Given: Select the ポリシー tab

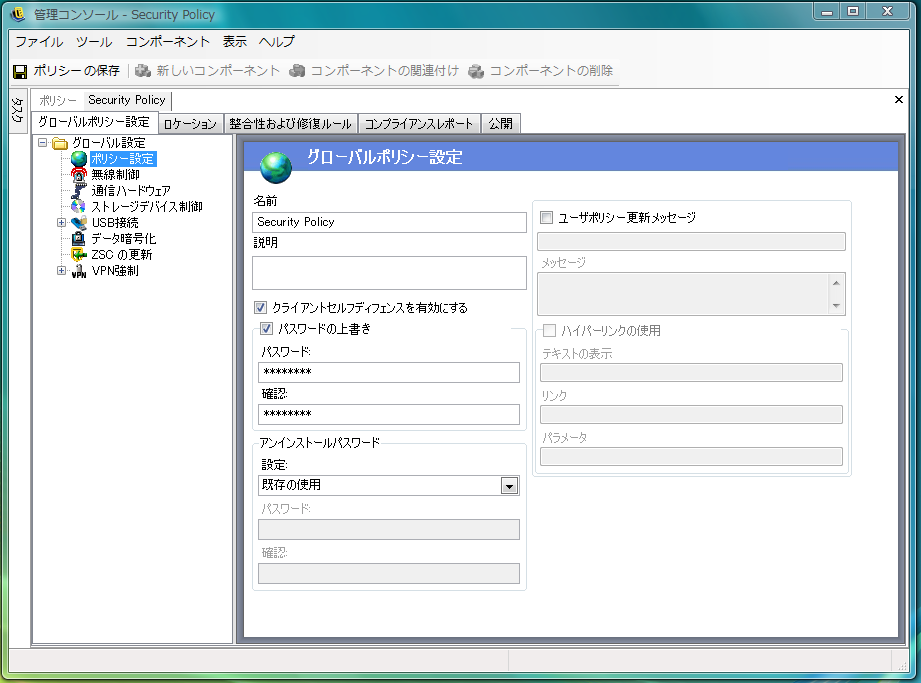Looking at the screenshot, I should (x=58, y=100).
